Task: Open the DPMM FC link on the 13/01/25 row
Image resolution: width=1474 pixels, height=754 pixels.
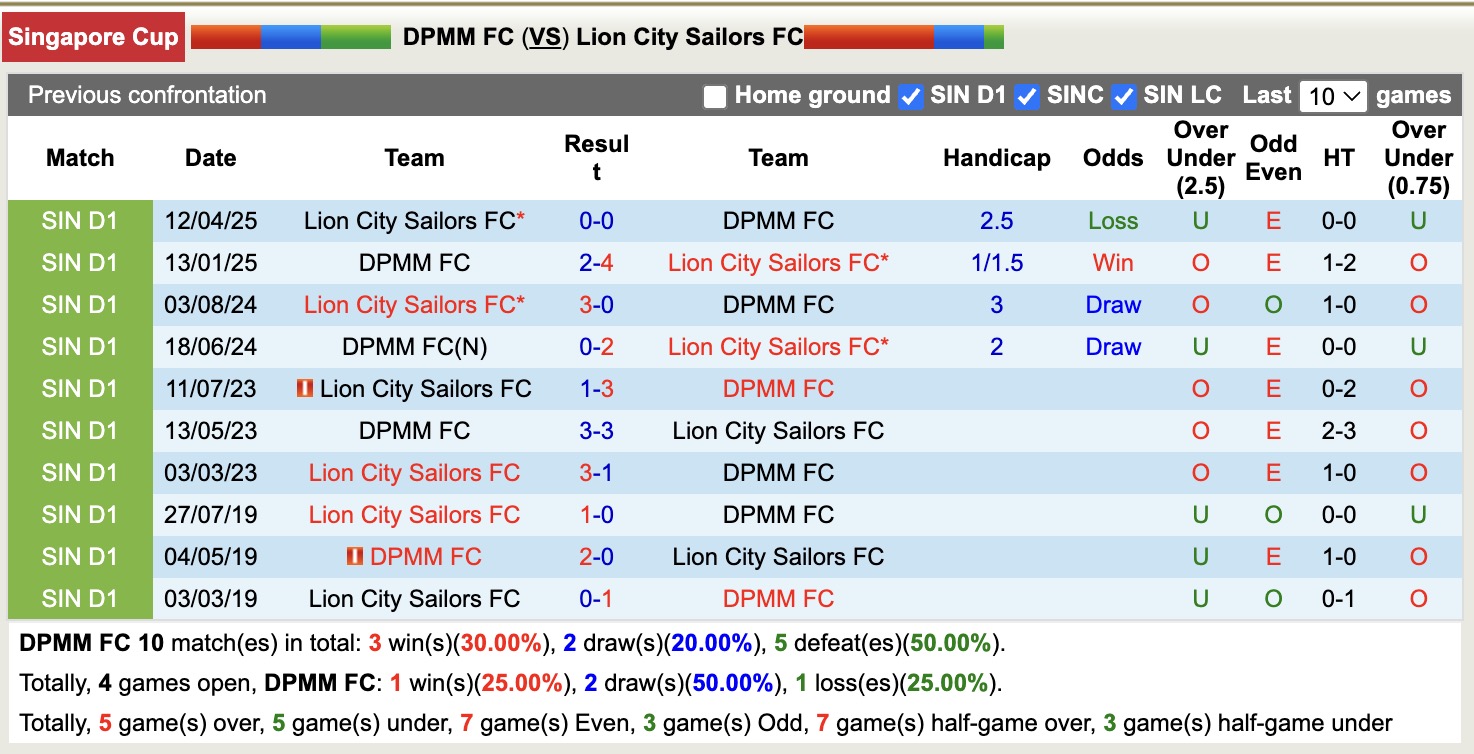Action: pyautogui.click(x=414, y=263)
